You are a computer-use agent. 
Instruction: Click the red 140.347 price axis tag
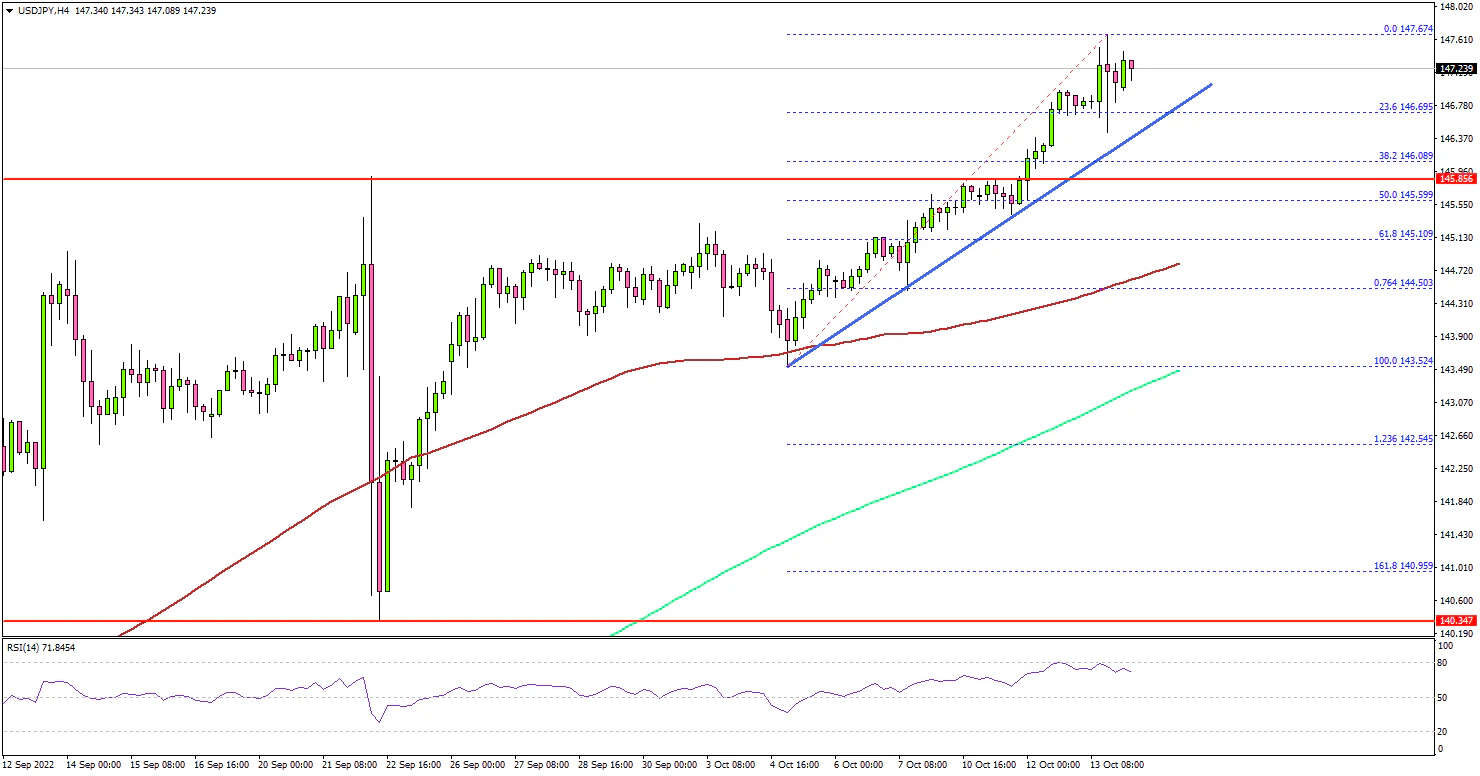pos(1456,621)
